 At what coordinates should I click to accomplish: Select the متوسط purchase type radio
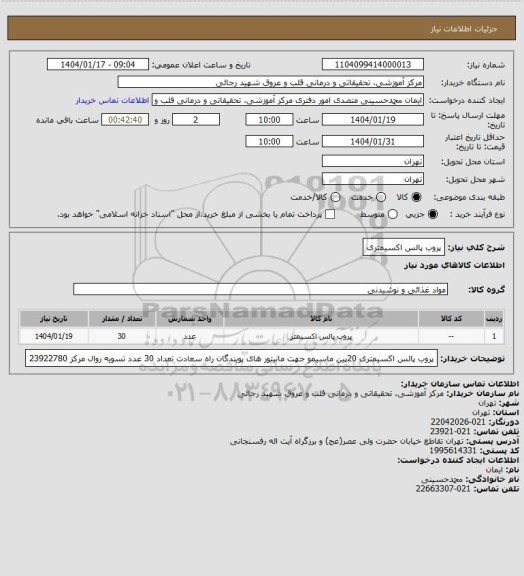click(x=393, y=214)
